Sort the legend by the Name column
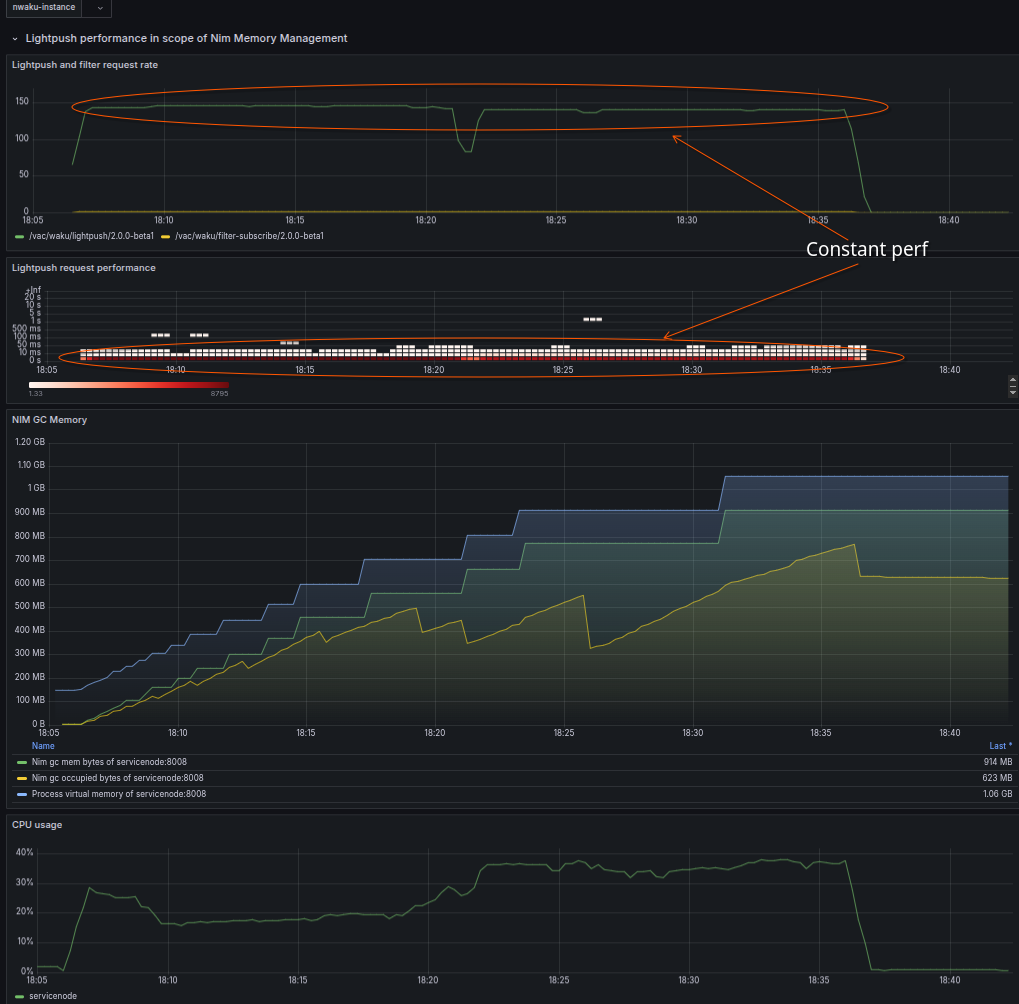The width and height of the screenshot is (1019, 1004). point(43,745)
